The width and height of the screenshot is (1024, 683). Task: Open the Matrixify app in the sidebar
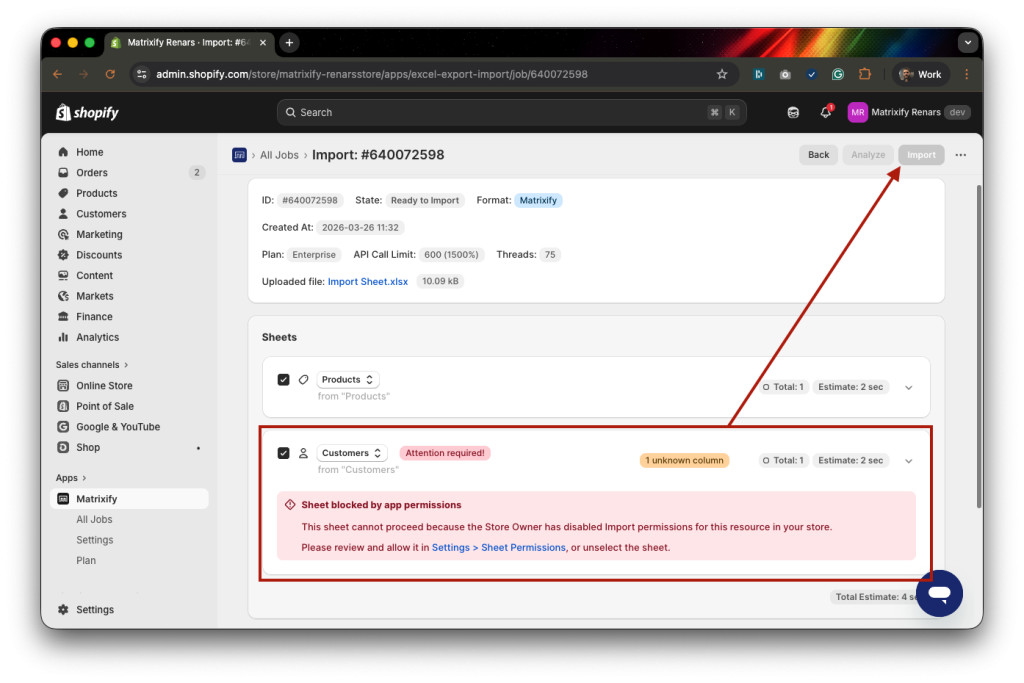pos(97,498)
